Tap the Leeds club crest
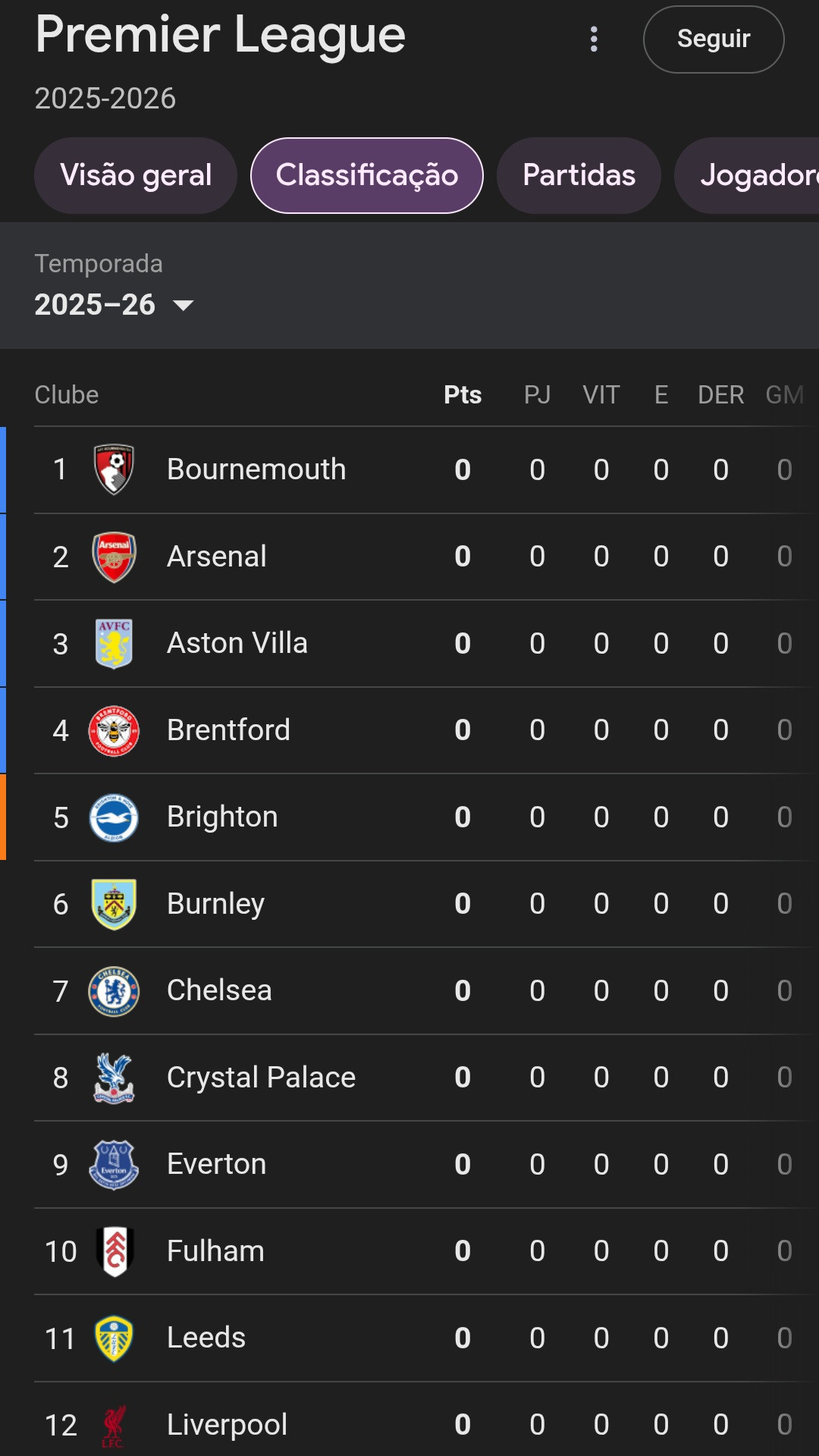 [x=114, y=1338]
